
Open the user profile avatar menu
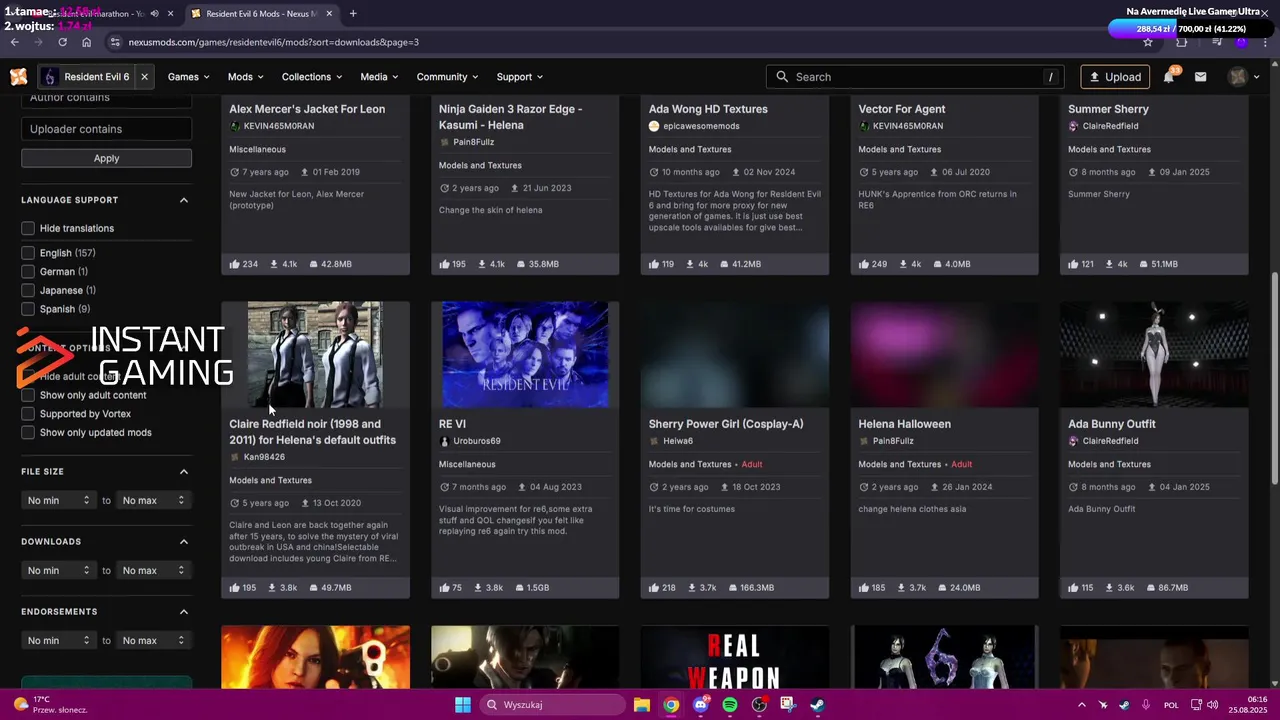pyautogui.click(x=1244, y=77)
